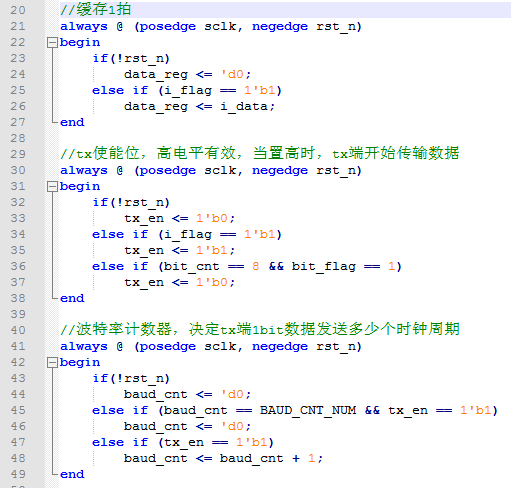Collapse the begin block at line 42
The height and width of the screenshot is (488, 511).
point(52,363)
